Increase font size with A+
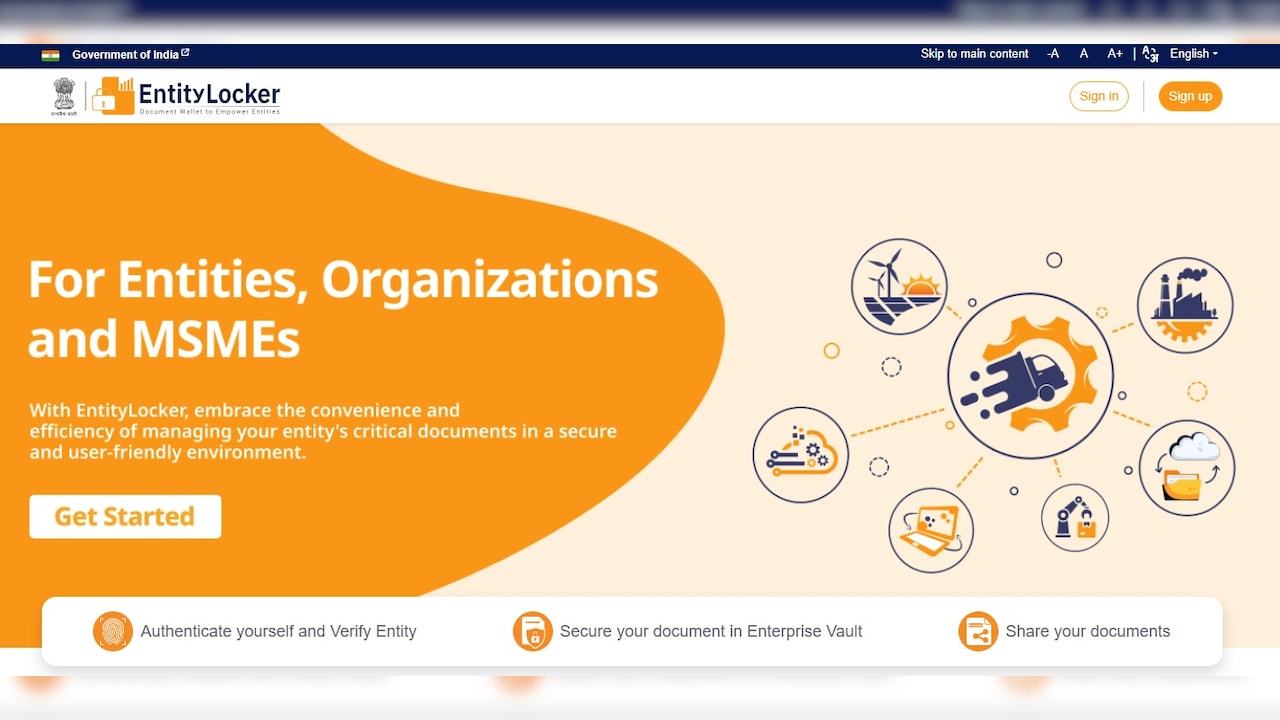The height and width of the screenshot is (720, 1280). (1115, 54)
